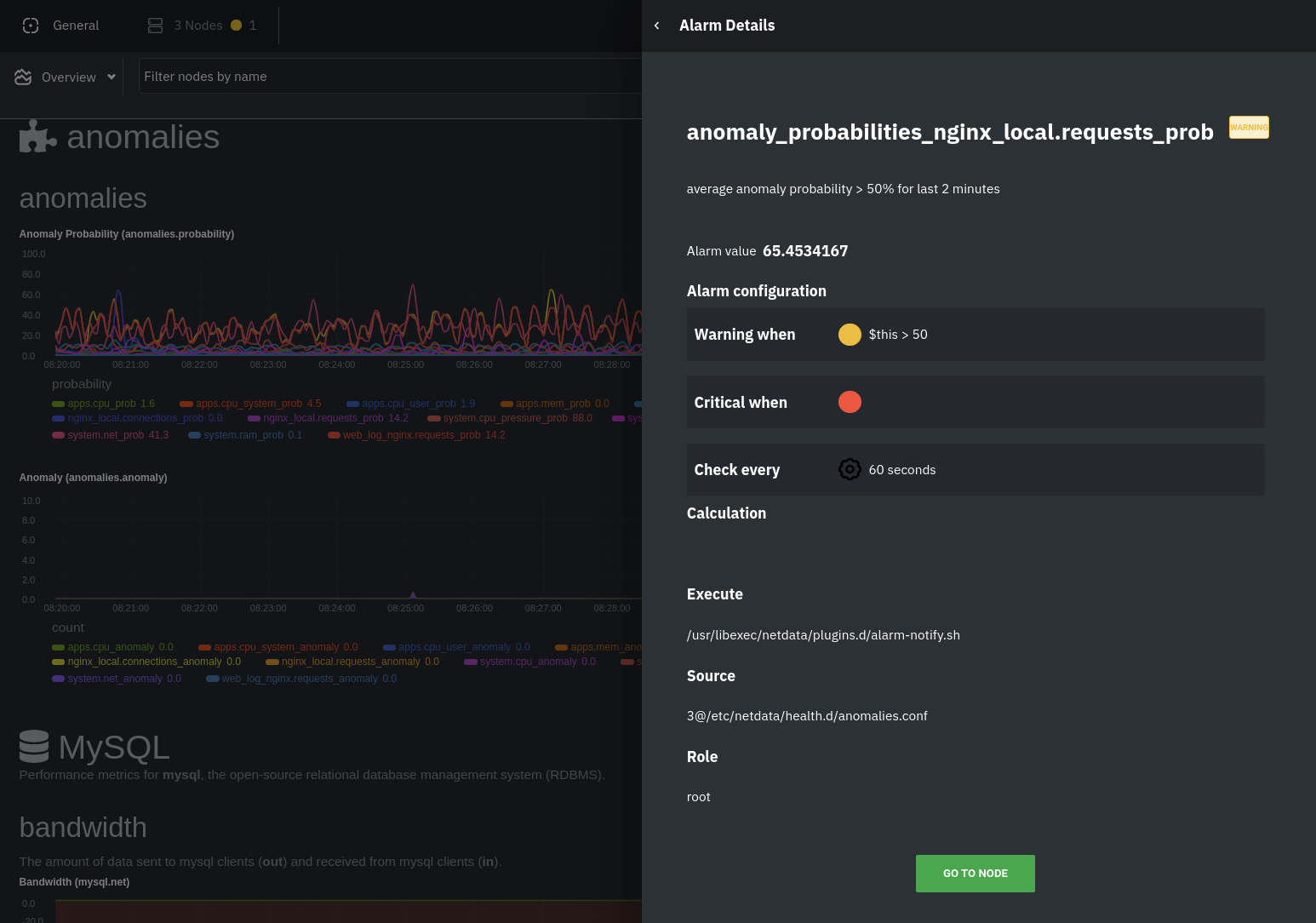Click the anomaly probability chart plot area
1316x923 pixels.
(348, 304)
